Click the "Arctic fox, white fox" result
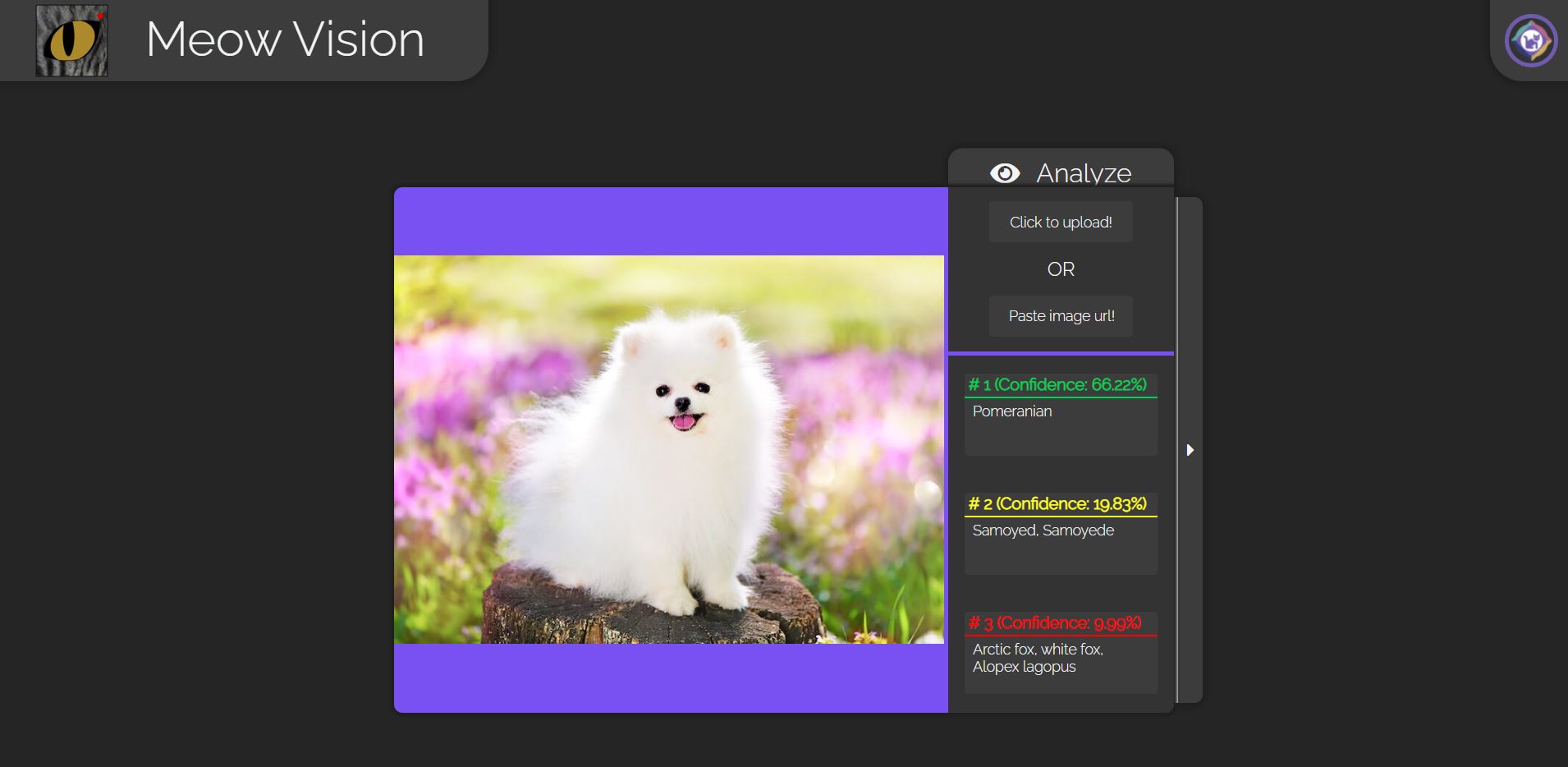The height and width of the screenshot is (767, 1568). (1038, 658)
